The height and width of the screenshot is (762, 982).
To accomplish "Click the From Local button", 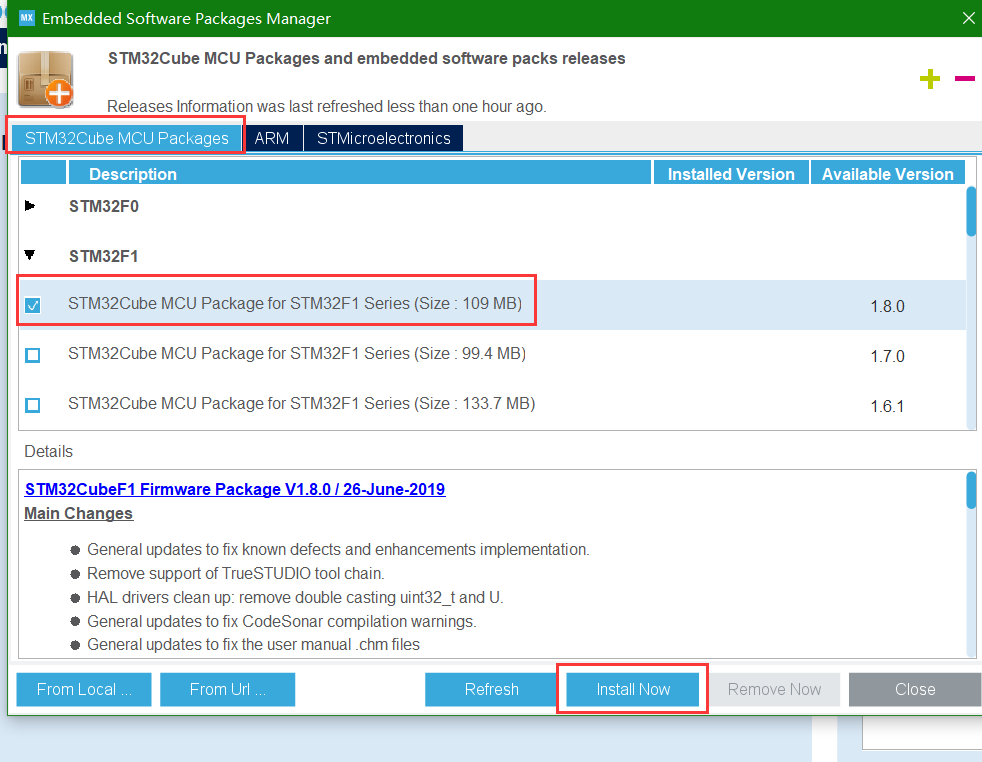I will [x=84, y=689].
